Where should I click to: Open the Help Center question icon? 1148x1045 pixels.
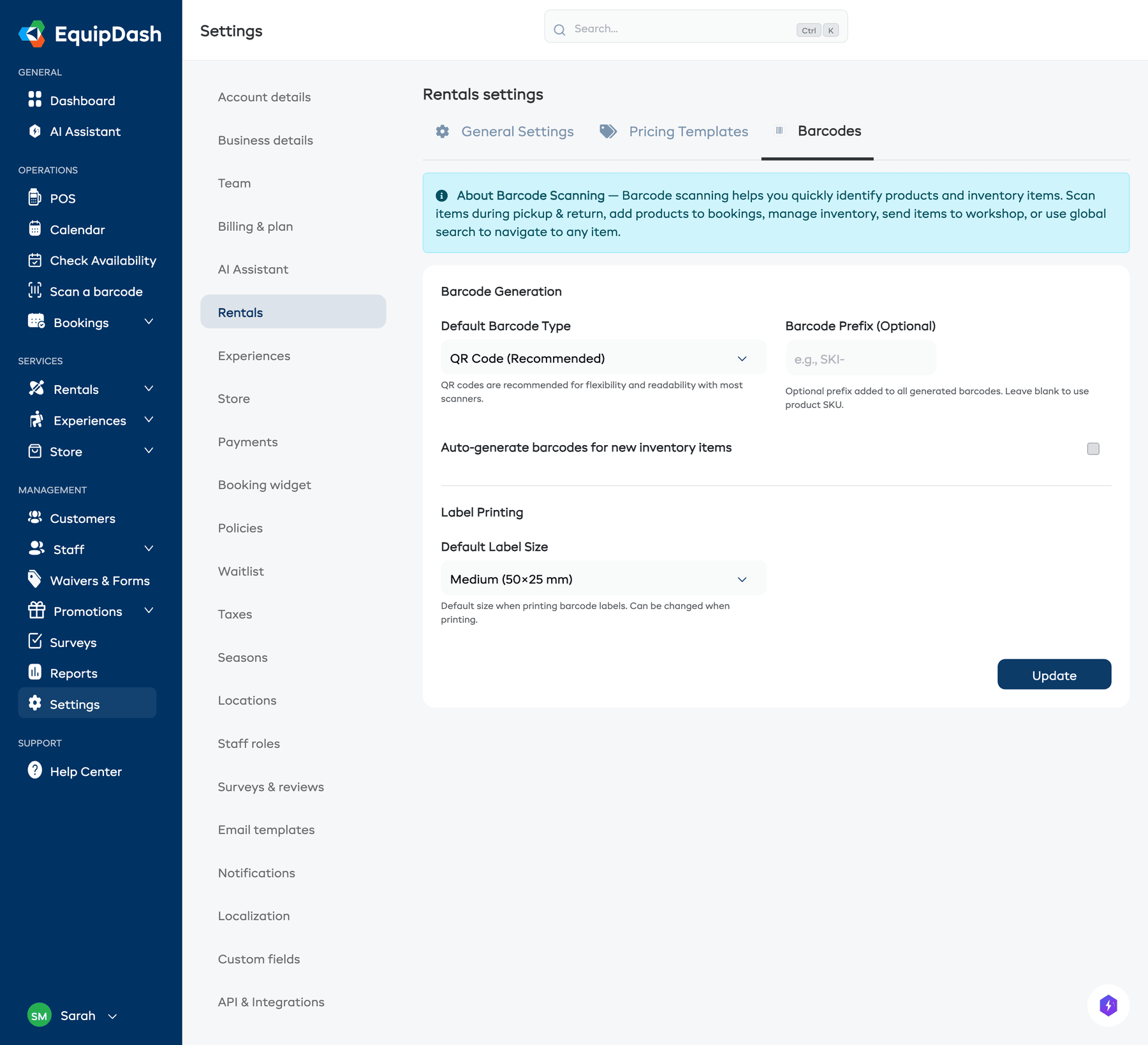(x=35, y=770)
